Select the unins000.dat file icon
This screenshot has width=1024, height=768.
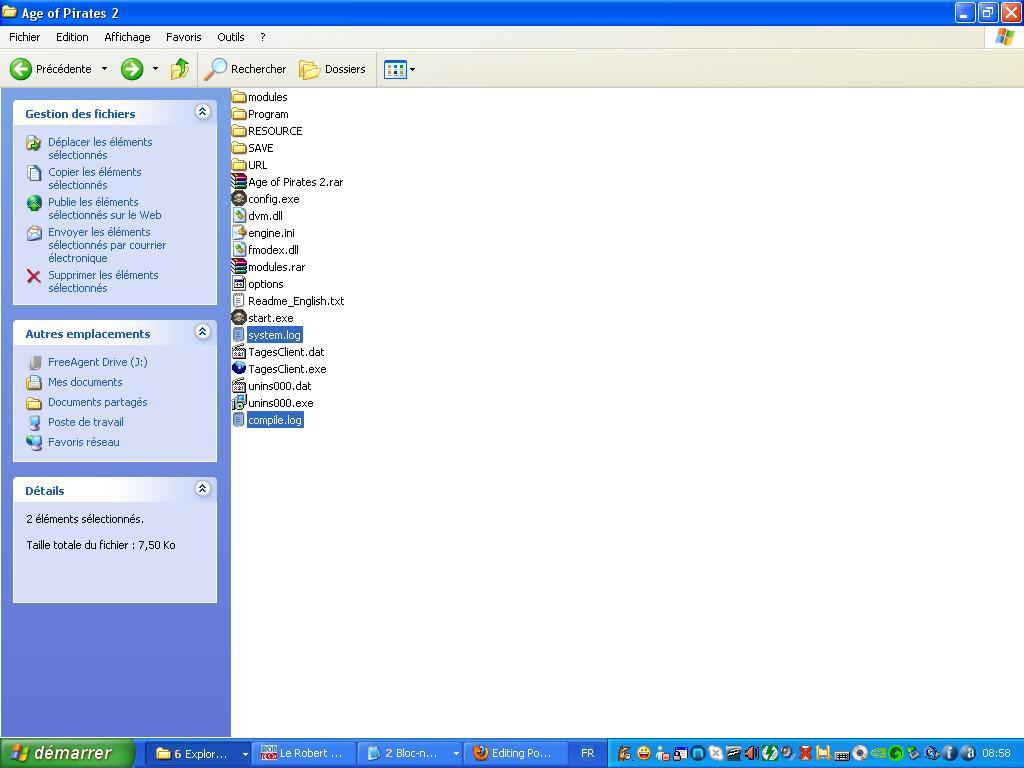point(239,385)
